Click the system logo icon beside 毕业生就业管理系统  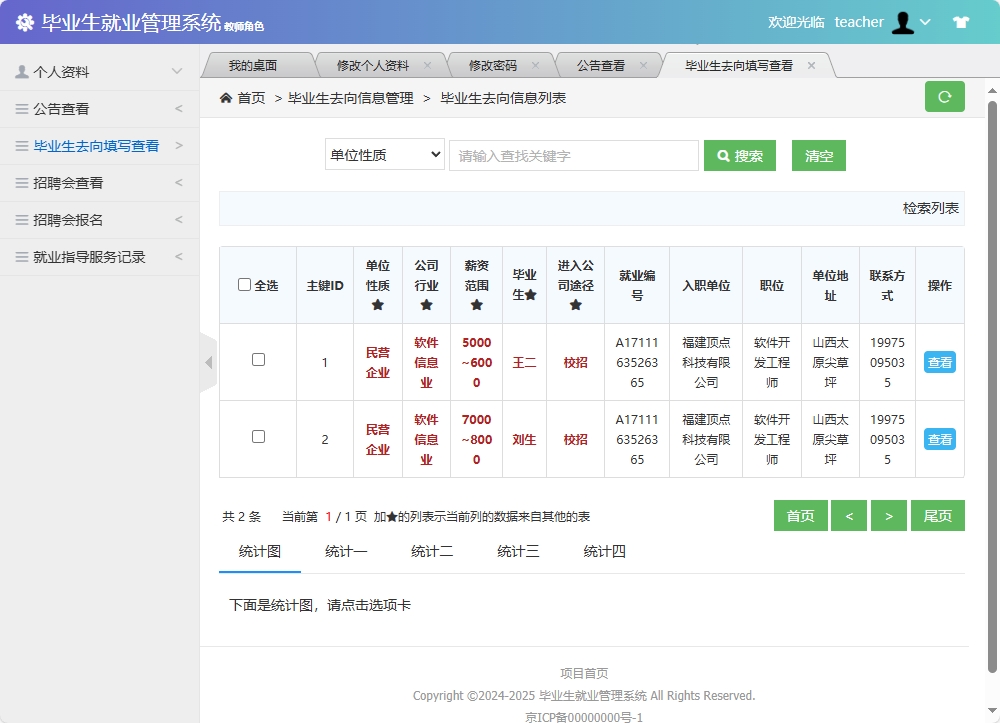[x=24, y=21]
